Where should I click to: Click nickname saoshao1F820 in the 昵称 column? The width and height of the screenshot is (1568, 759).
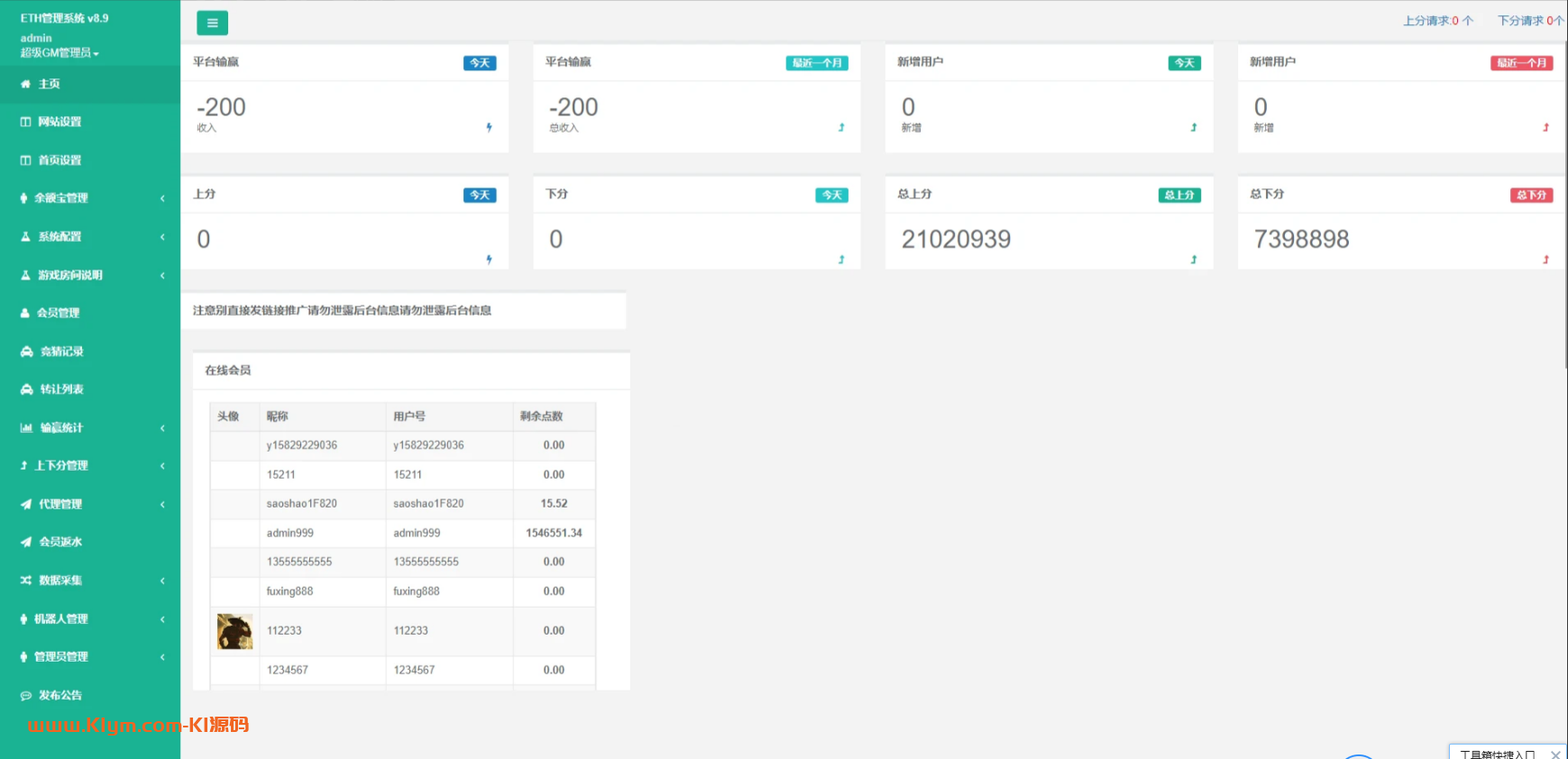(x=302, y=504)
